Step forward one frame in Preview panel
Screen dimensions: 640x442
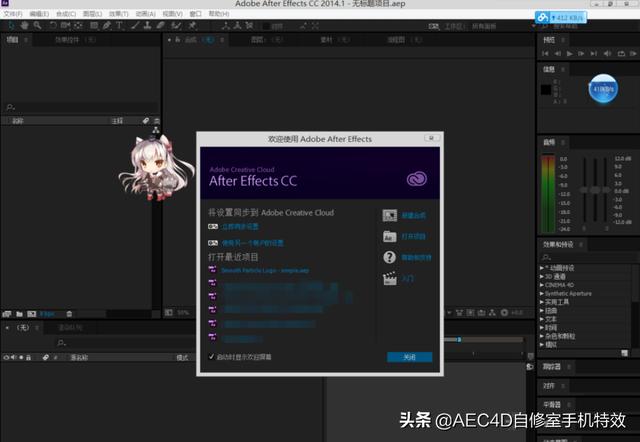pos(581,53)
